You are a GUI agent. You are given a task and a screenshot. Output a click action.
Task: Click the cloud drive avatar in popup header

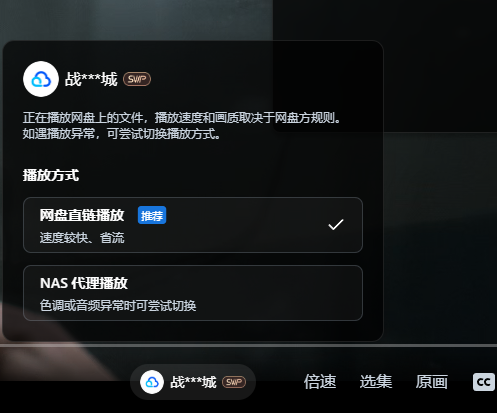pos(41,79)
